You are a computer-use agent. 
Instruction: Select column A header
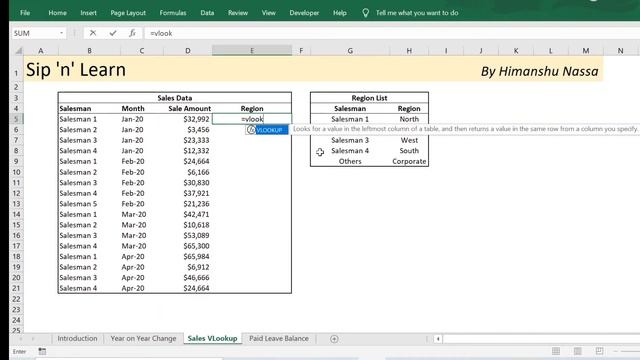(40, 51)
